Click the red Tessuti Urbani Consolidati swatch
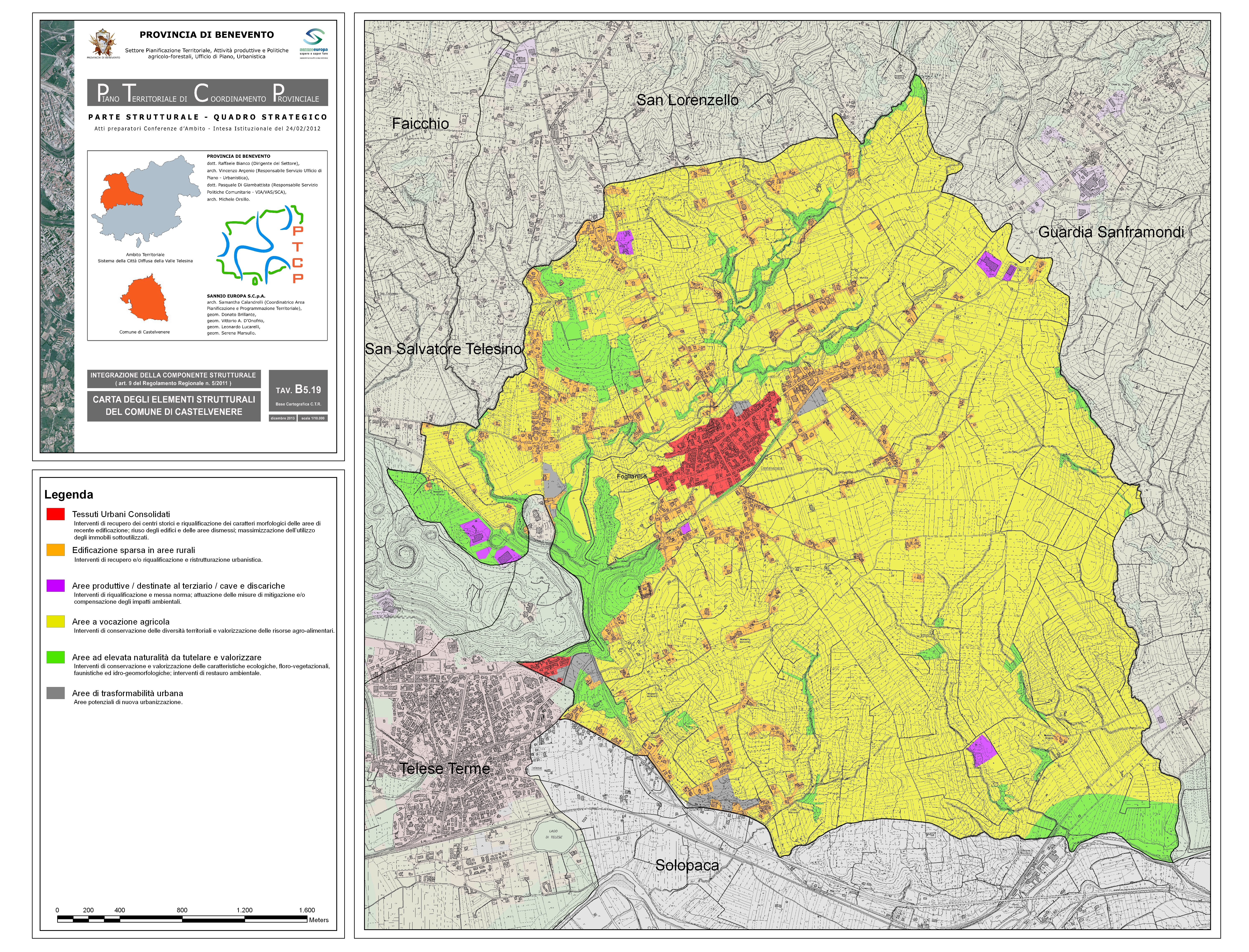This screenshot has width=1249, height=952. pos(56,514)
